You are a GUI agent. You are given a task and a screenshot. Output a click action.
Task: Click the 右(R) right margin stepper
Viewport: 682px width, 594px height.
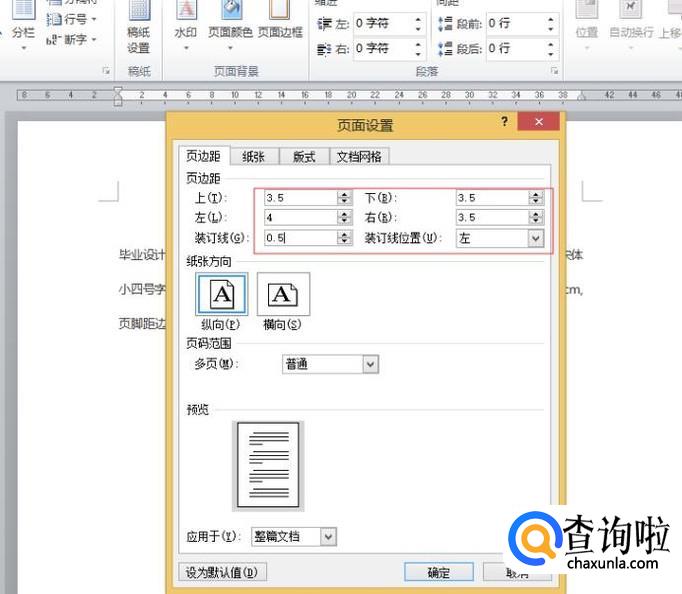(x=536, y=217)
